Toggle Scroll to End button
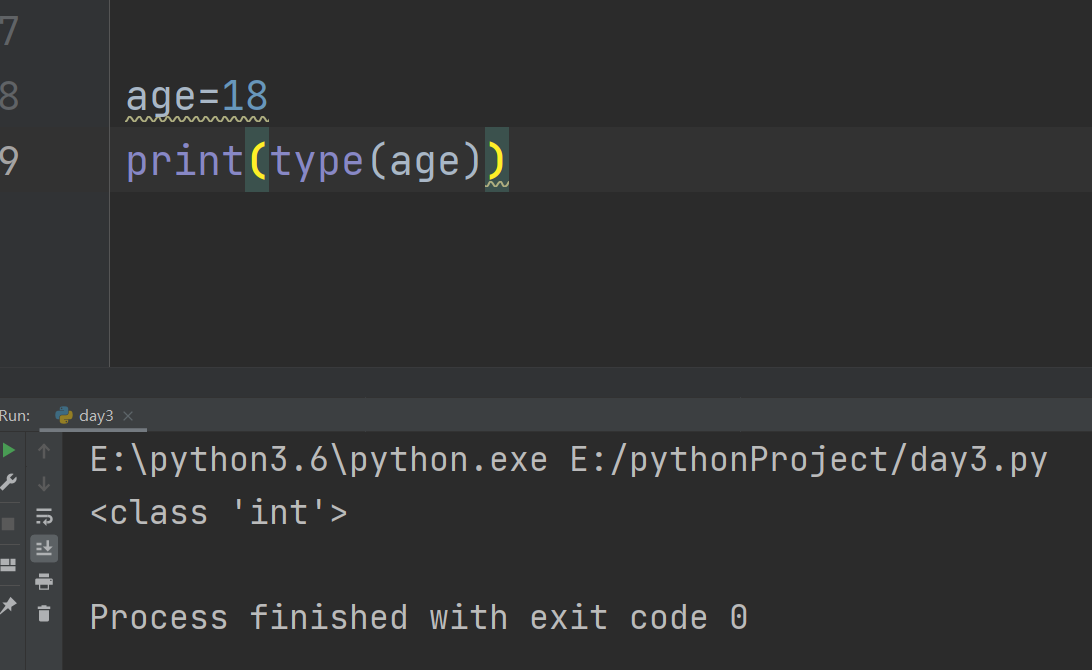Image resolution: width=1092 pixels, height=670 pixels. [x=44, y=549]
